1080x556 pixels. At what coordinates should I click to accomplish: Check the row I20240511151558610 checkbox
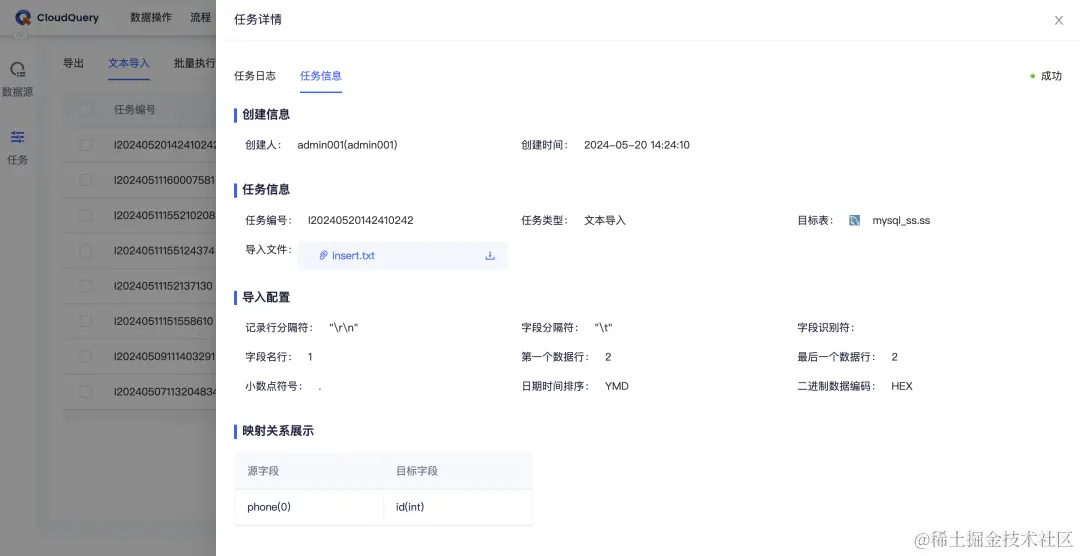[85, 321]
